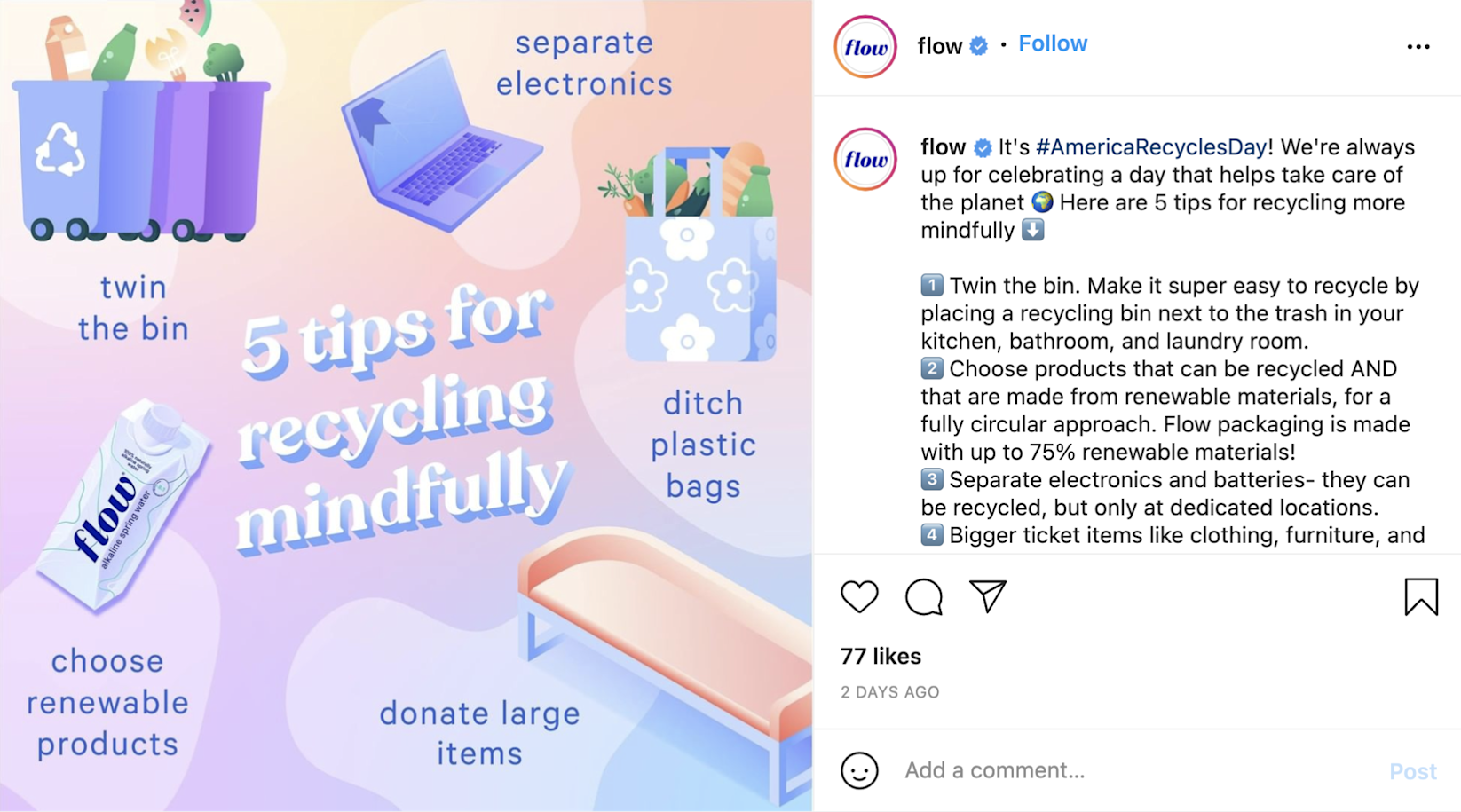Follow the flow account
Screen dimensions: 1461x812
click(1053, 43)
